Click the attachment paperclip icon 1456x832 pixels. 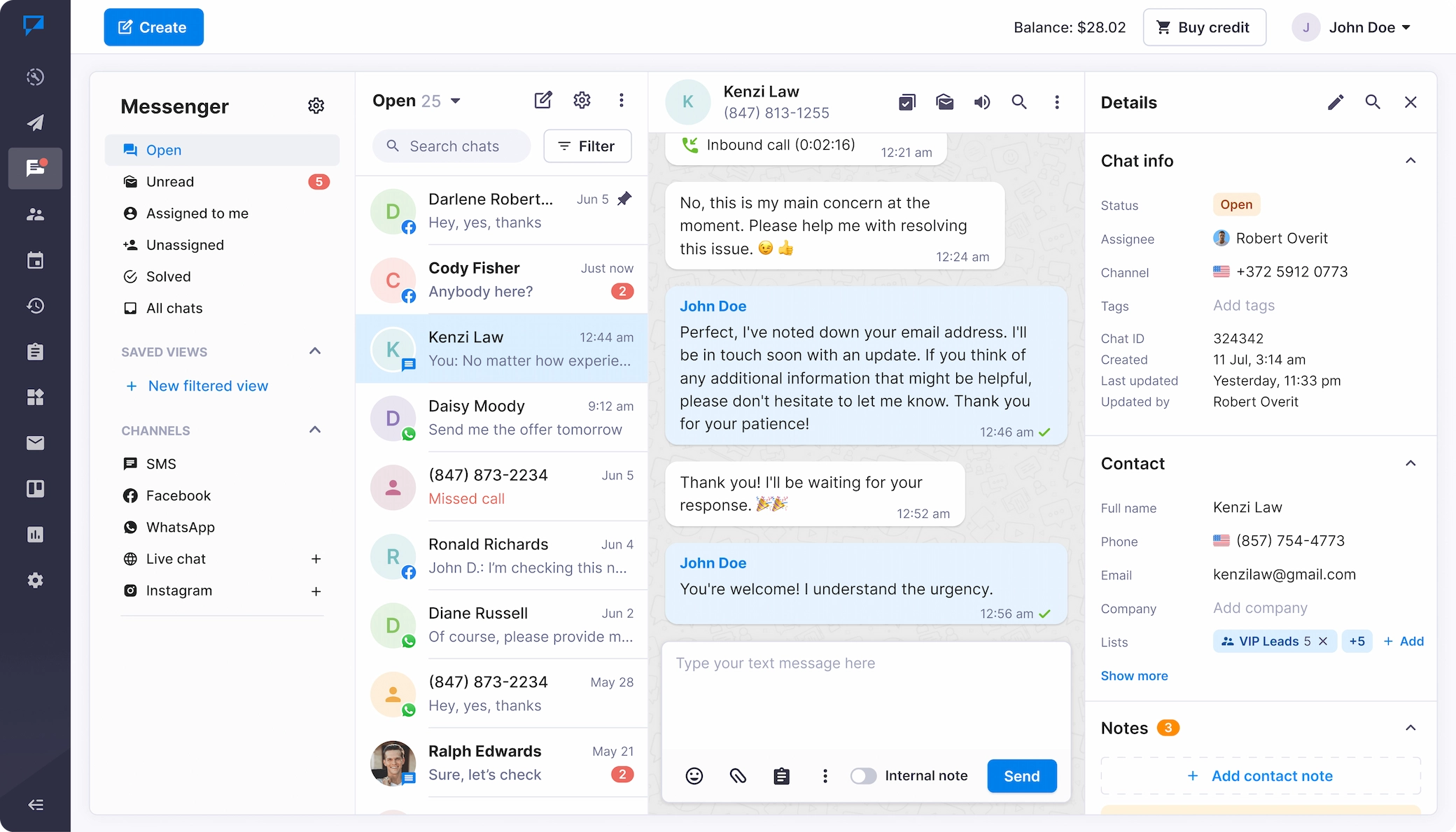coord(738,775)
